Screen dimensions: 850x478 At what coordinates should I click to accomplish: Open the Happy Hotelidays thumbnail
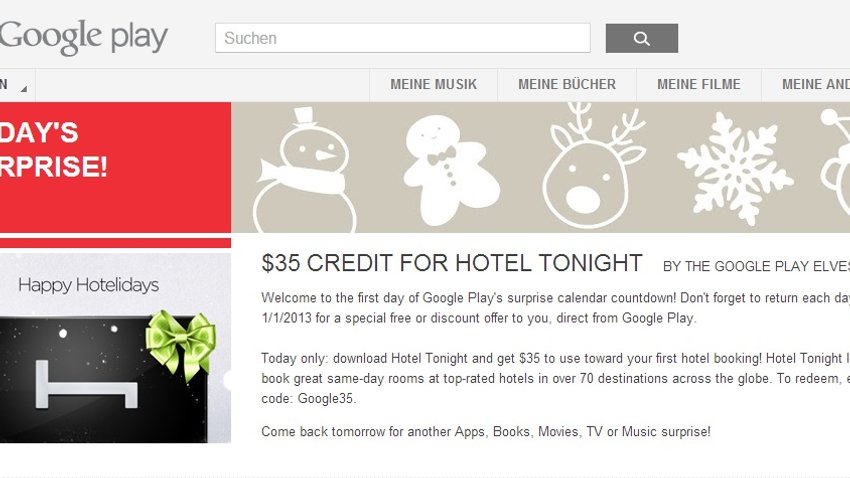[115, 348]
